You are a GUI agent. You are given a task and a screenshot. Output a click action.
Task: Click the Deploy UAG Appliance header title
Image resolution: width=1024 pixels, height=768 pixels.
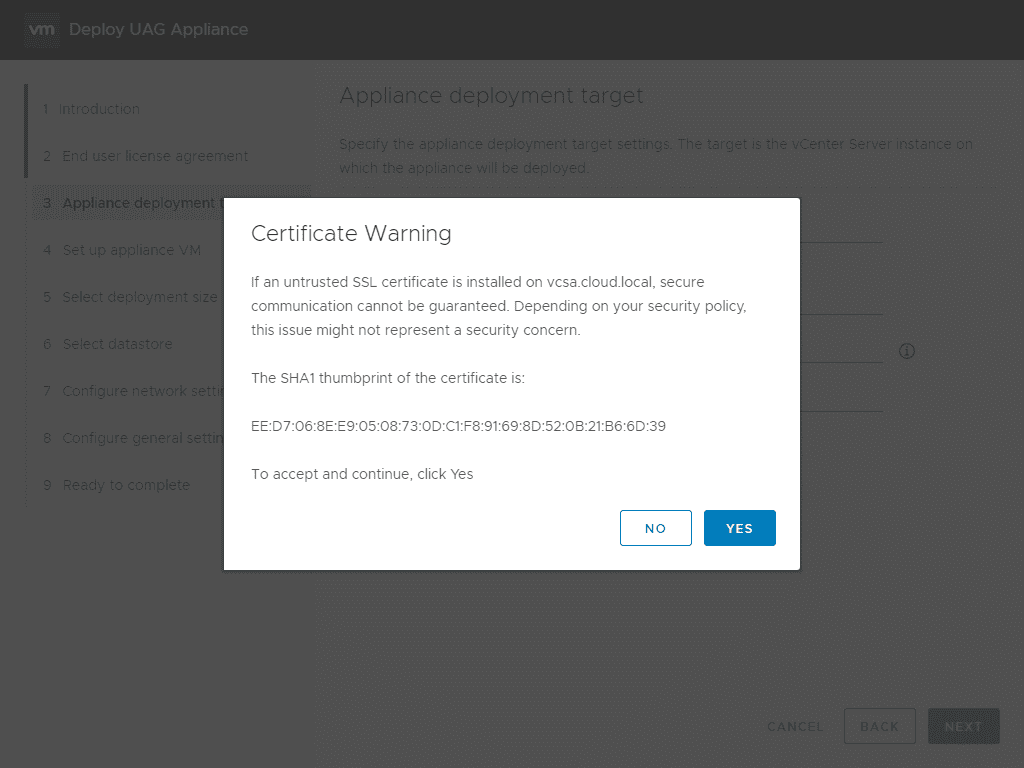pyautogui.click(x=158, y=29)
